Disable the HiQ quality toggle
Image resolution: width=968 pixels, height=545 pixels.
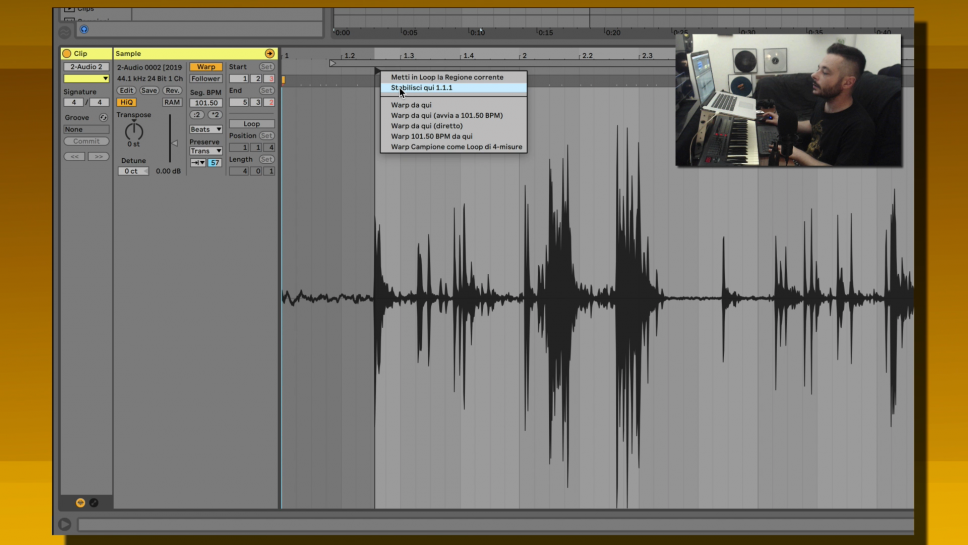126,102
